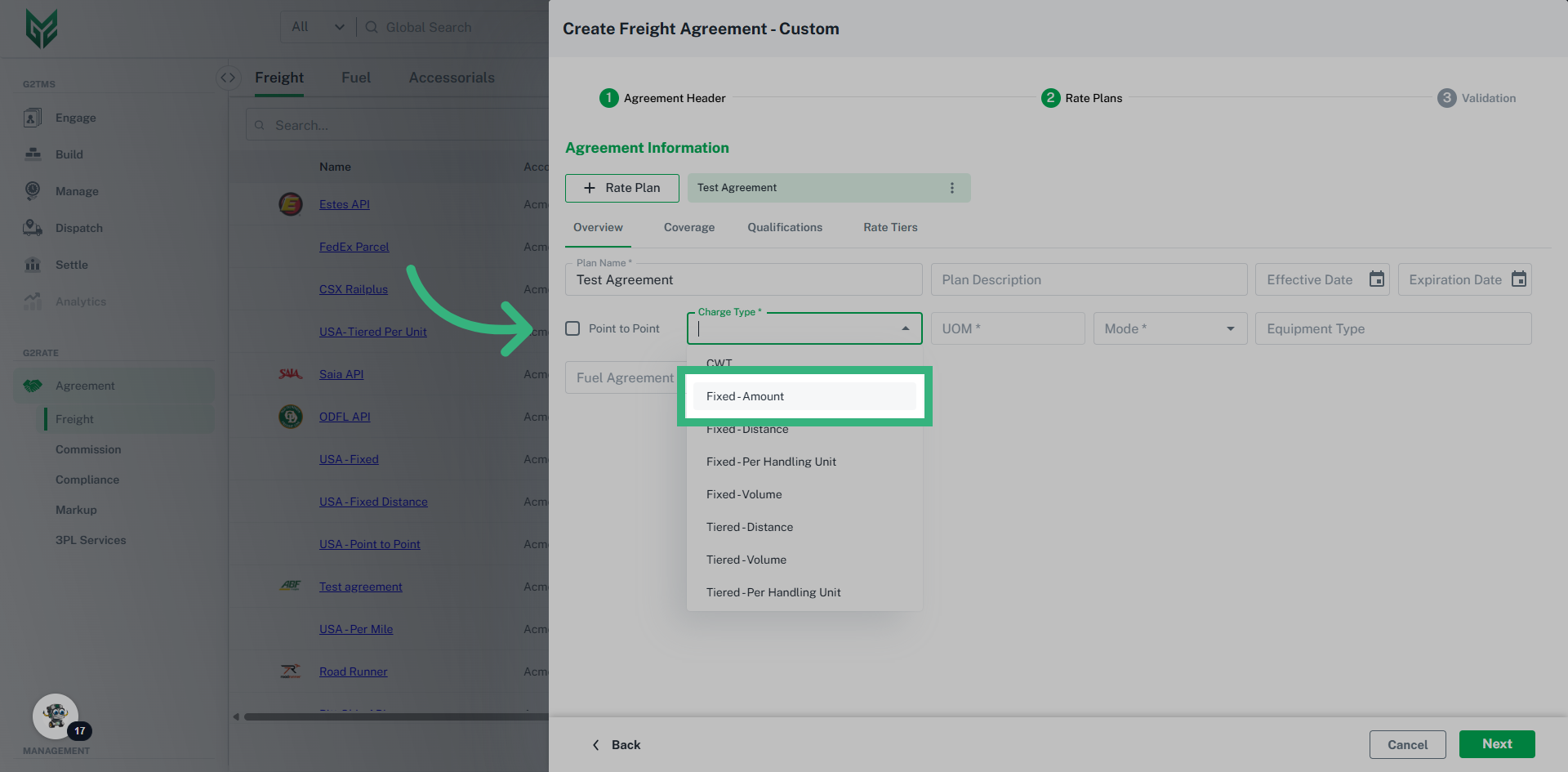1568x772 pixels.
Task: Open Test Agreement three-dot options menu
Action: [951, 188]
